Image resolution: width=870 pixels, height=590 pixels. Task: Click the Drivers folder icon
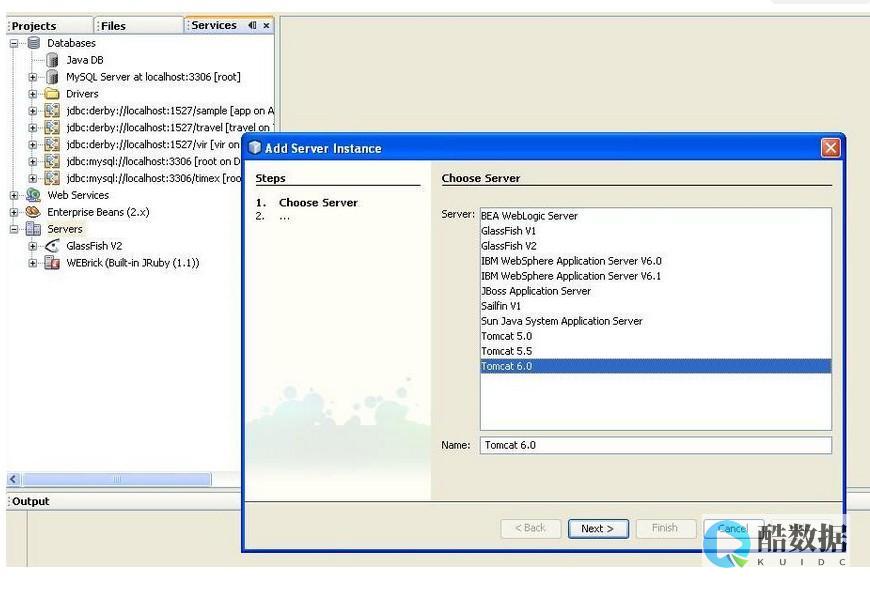[52, 94]
